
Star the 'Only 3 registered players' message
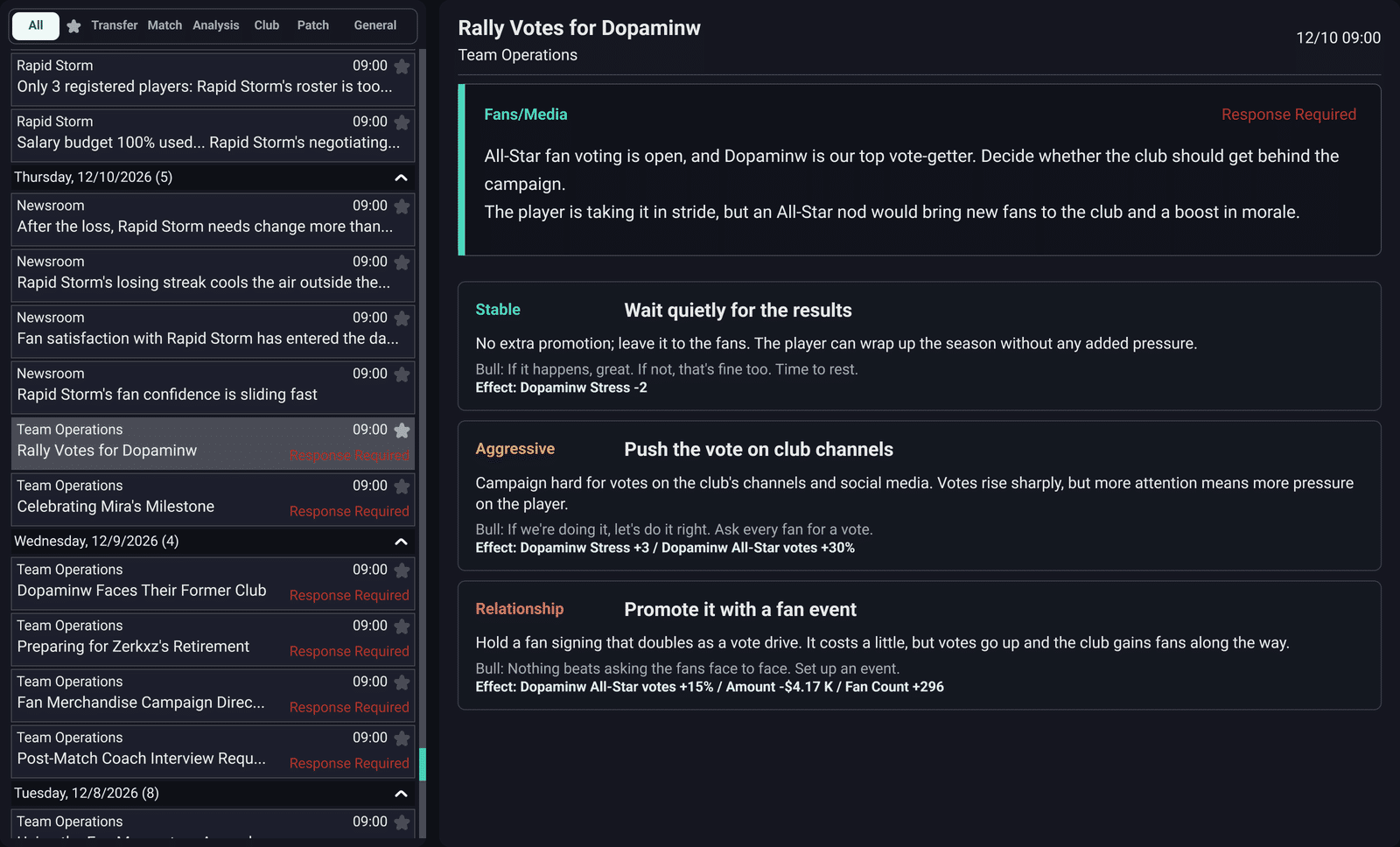pos(402,66)
